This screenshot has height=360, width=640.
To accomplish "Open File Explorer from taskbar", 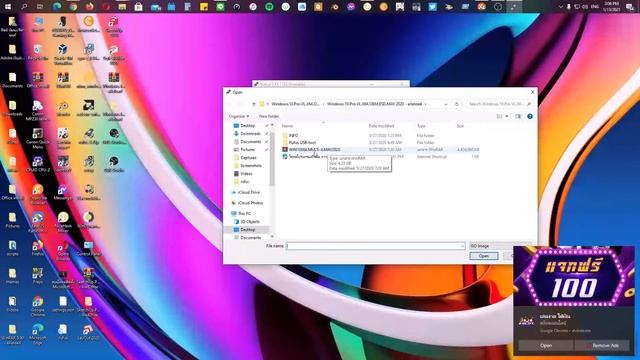I will [122, 7].
